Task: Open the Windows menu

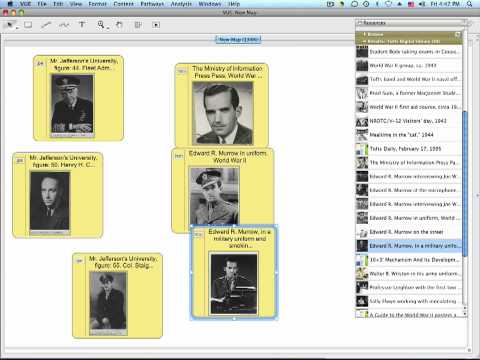Action: tap(210, 4)
